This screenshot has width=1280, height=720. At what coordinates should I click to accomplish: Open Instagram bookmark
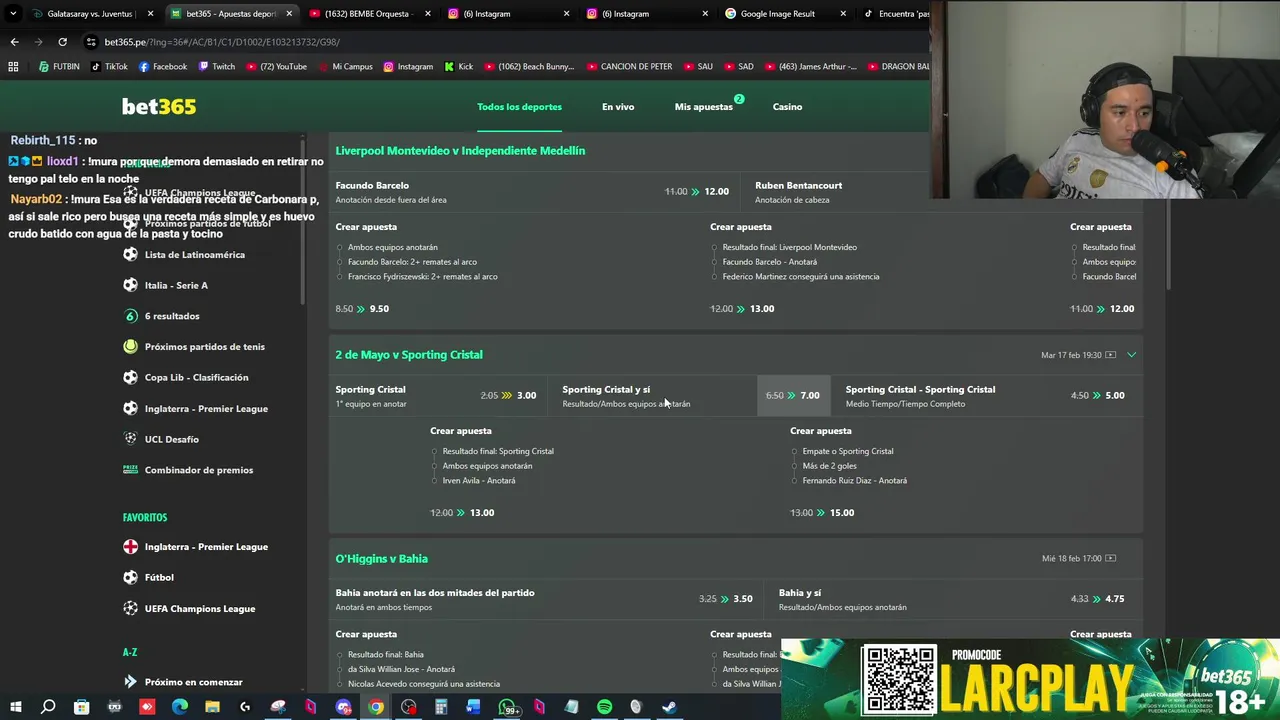point(408,67)
